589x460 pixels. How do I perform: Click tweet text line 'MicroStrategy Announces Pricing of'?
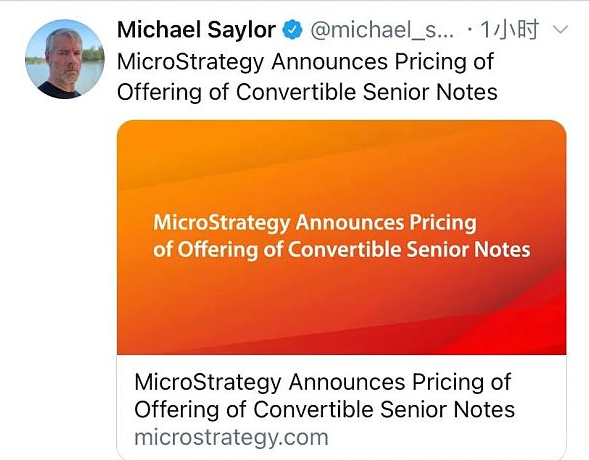point(305,62)
